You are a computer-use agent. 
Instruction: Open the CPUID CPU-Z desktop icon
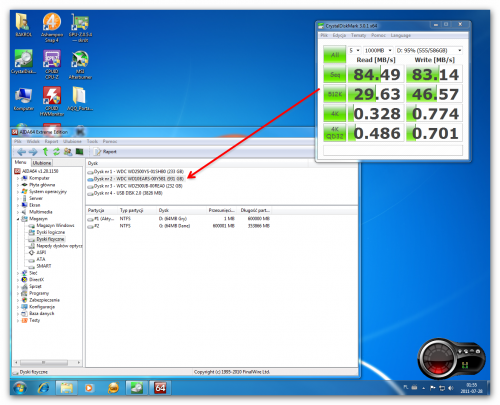(52, 65)
